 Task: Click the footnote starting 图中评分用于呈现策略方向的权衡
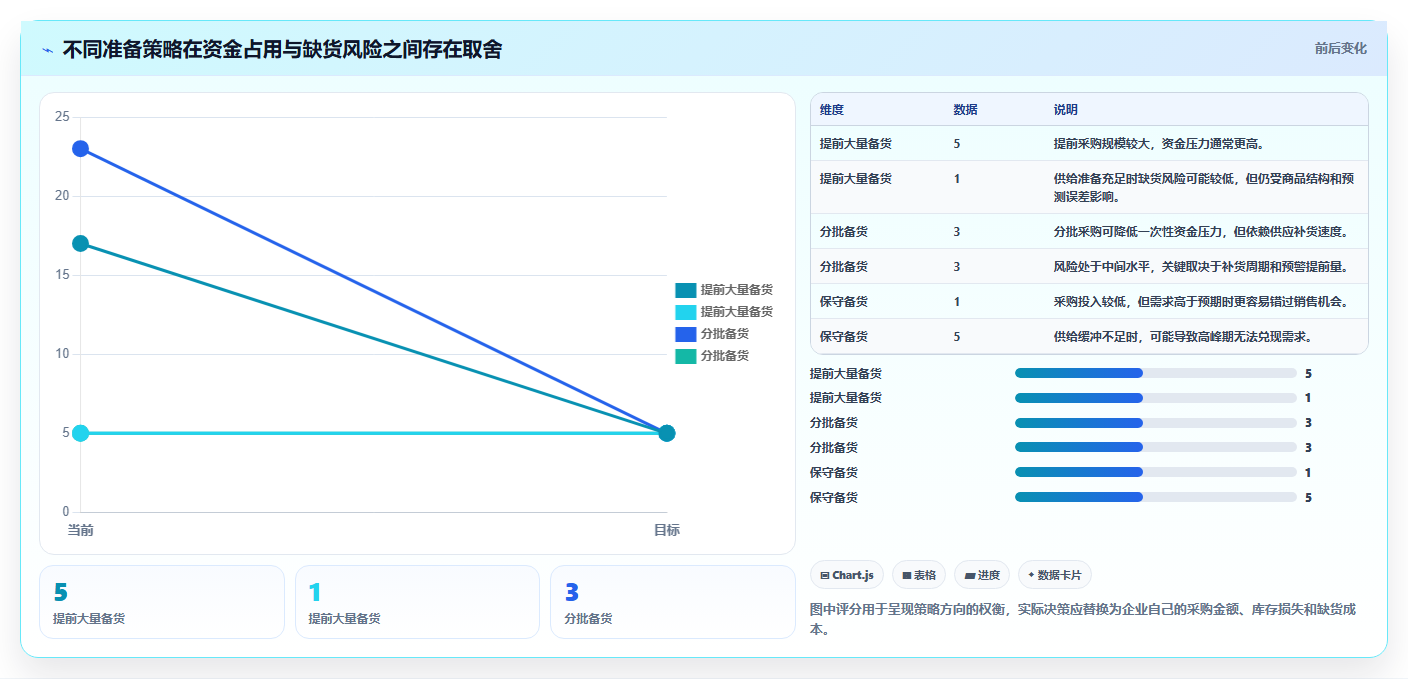(x=1082, y=619)
